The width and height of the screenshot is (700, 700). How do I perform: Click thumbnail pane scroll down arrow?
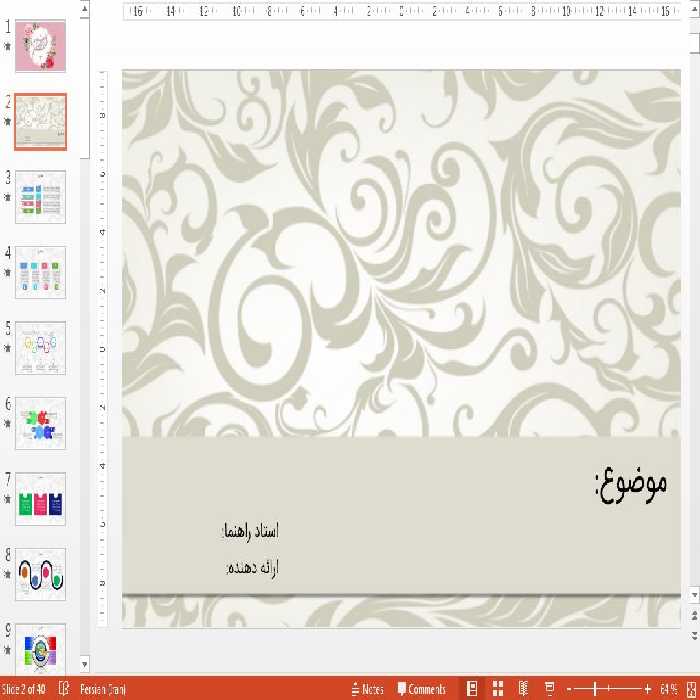(85, 664)
